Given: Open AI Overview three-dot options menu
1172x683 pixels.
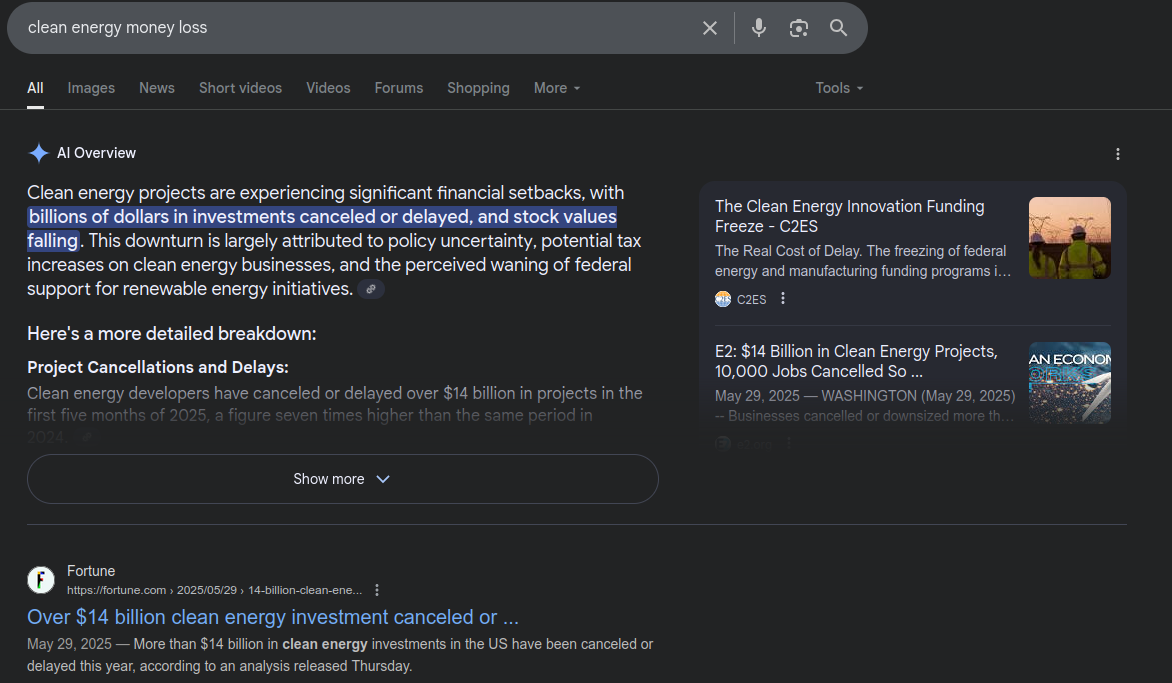Looking at the screenshot, I should [1118, 154].
